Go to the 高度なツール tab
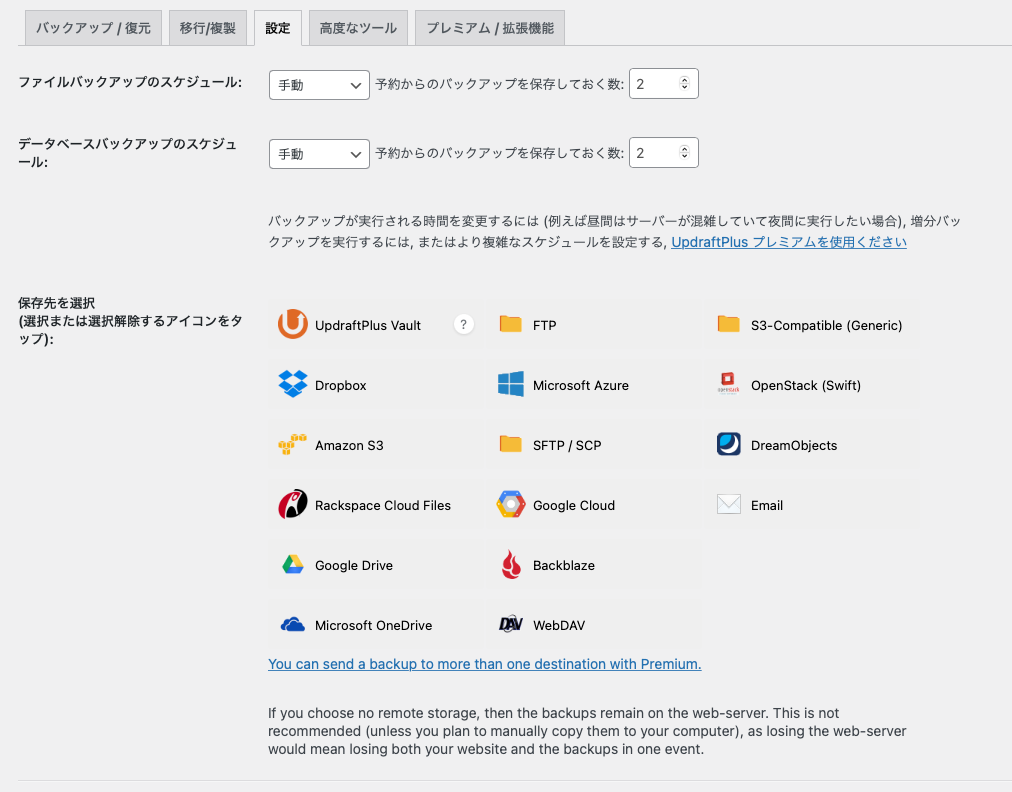The height and width of the screenshot is (792, 1012). 358,28
